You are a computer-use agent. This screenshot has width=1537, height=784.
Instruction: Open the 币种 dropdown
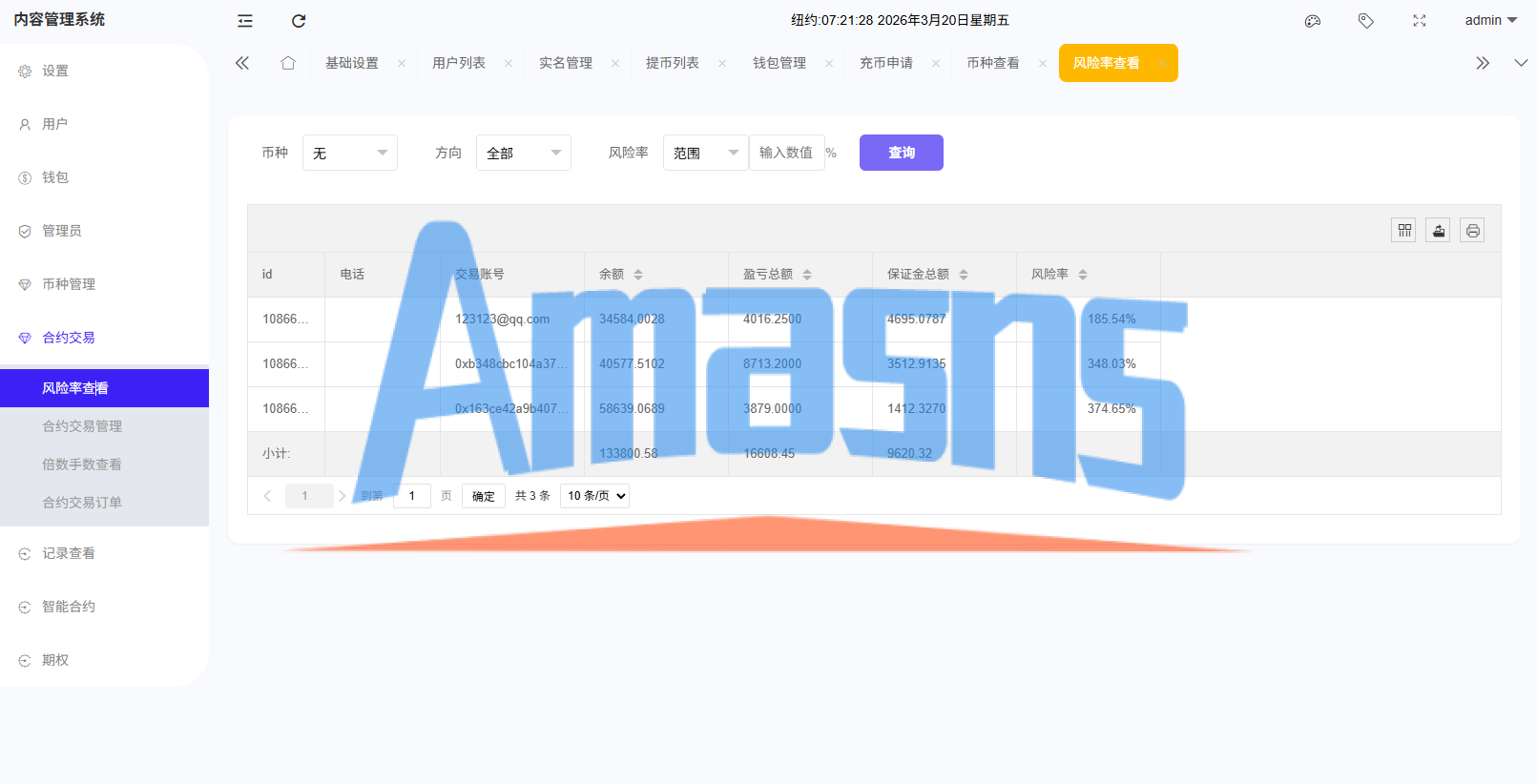coord(350,153)
